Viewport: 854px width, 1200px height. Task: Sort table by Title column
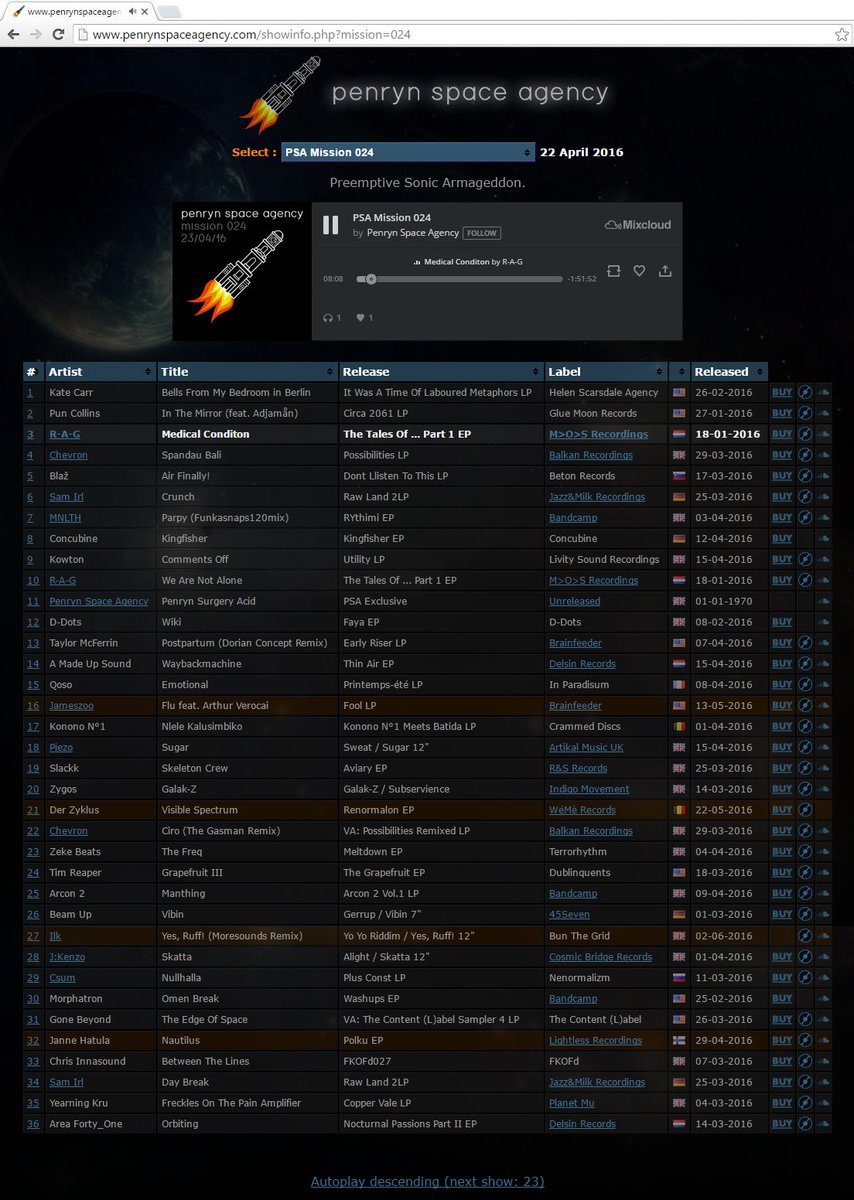[x=247, y=371]
